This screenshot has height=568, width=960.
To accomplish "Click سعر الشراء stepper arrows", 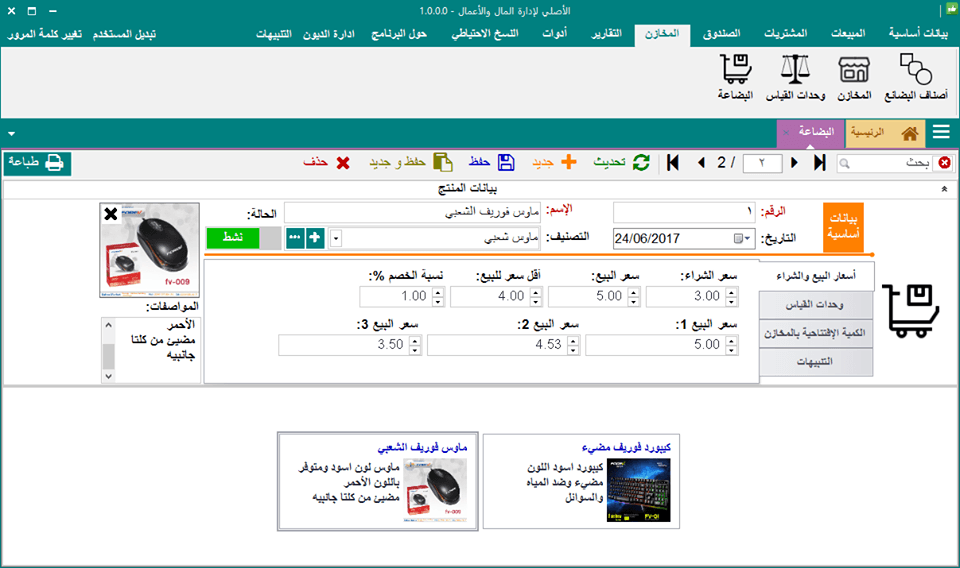I will [731, 297].
